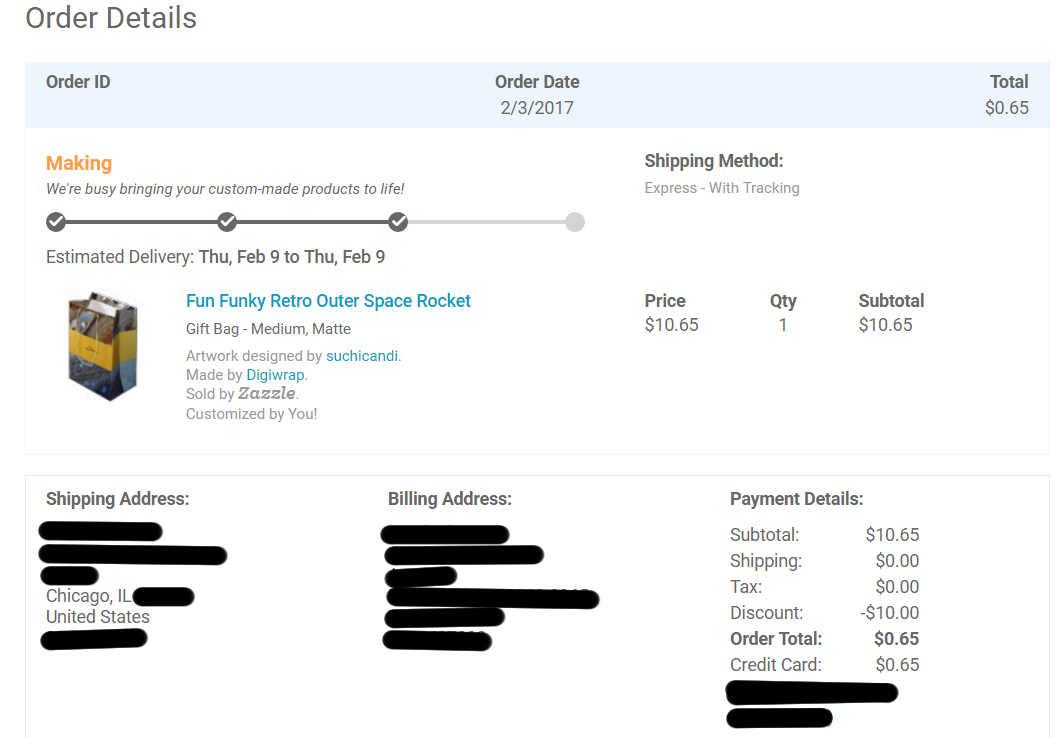Click the second progress step checkmark
The image size is (1061, 738).
pyautogui.click(x=227, y=221)
